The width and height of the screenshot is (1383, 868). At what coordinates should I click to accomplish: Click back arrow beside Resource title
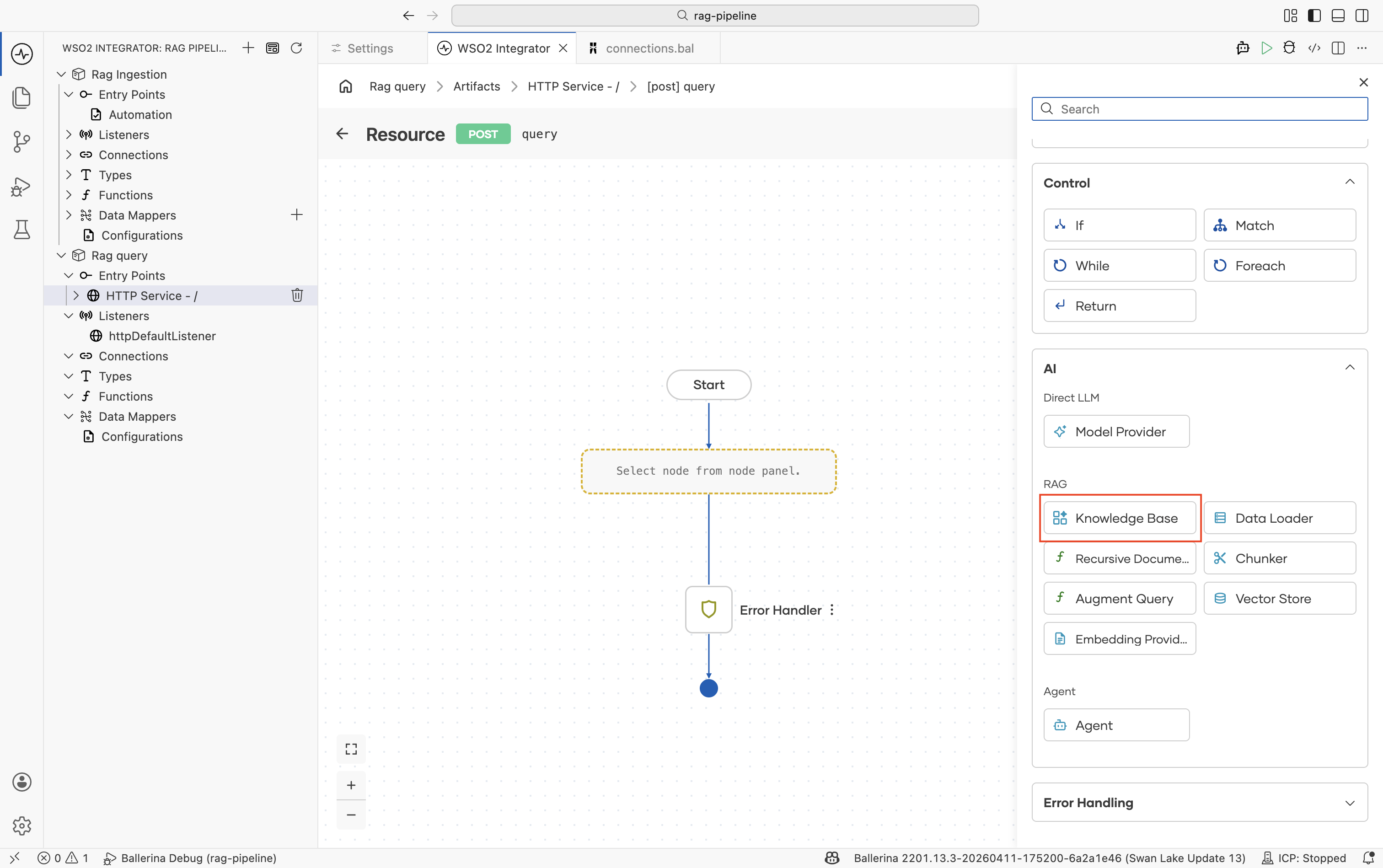(x=342, y=134)
